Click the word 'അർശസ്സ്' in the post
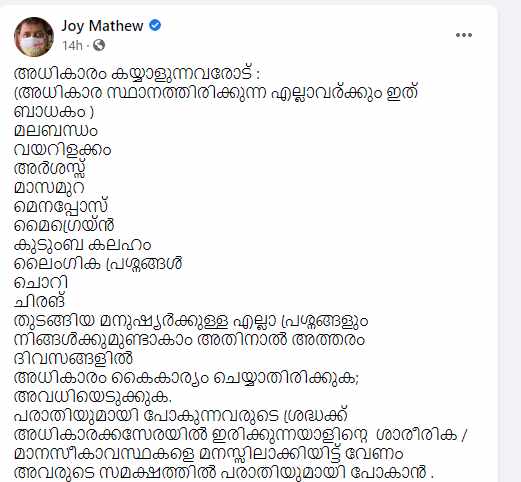 click(50, 169)
